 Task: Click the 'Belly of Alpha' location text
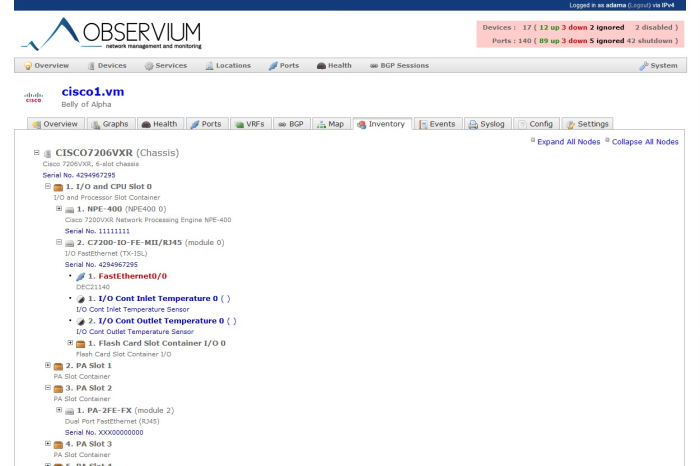point(86,104)
